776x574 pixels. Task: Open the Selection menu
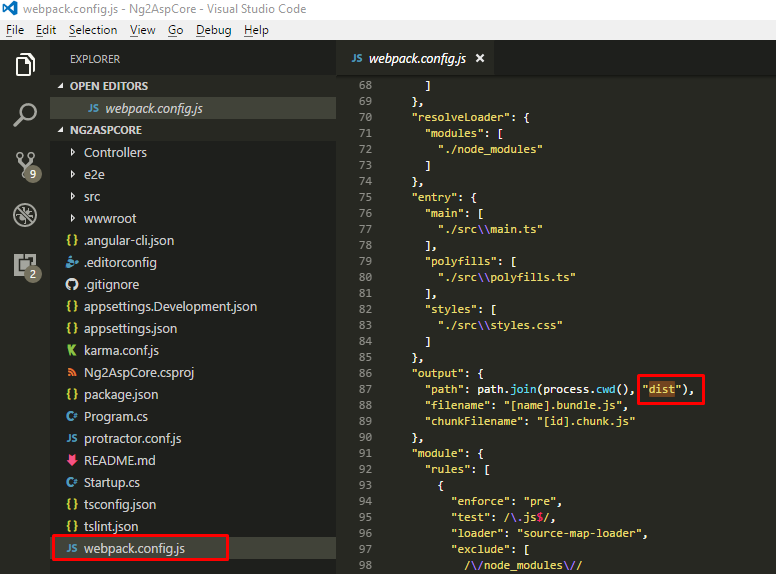click(93, 30)
